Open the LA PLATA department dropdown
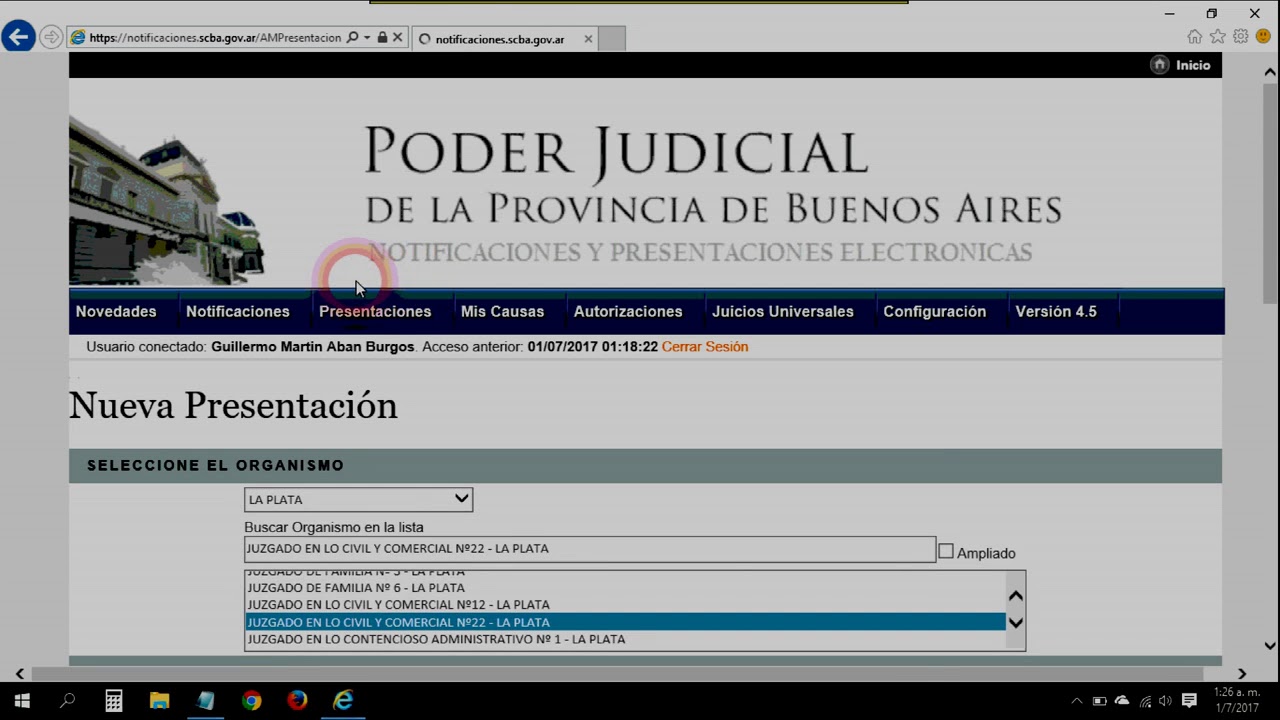This screenshot has height=720, width=1280. tap(358, 499)
